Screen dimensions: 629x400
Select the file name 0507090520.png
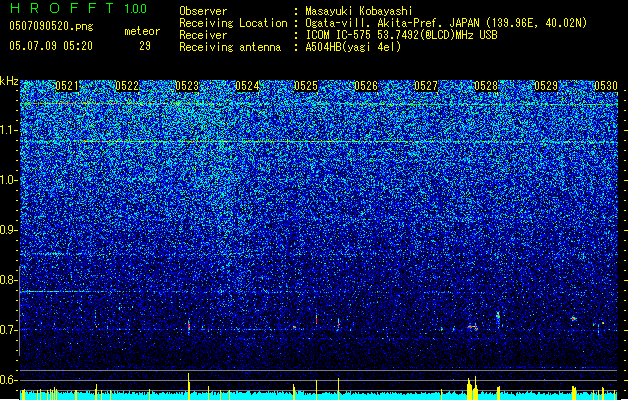[51, 26]
